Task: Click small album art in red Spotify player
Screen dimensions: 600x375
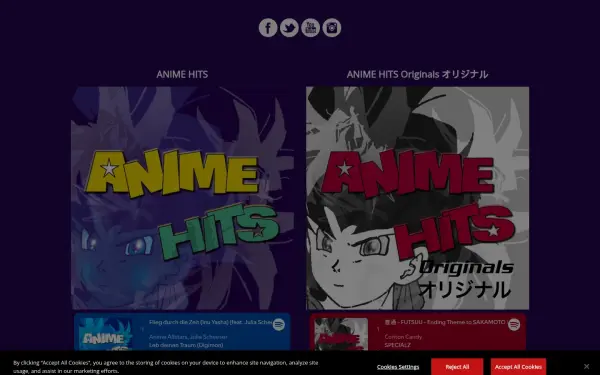Action: pyautogui.click(x=341, y=334)
